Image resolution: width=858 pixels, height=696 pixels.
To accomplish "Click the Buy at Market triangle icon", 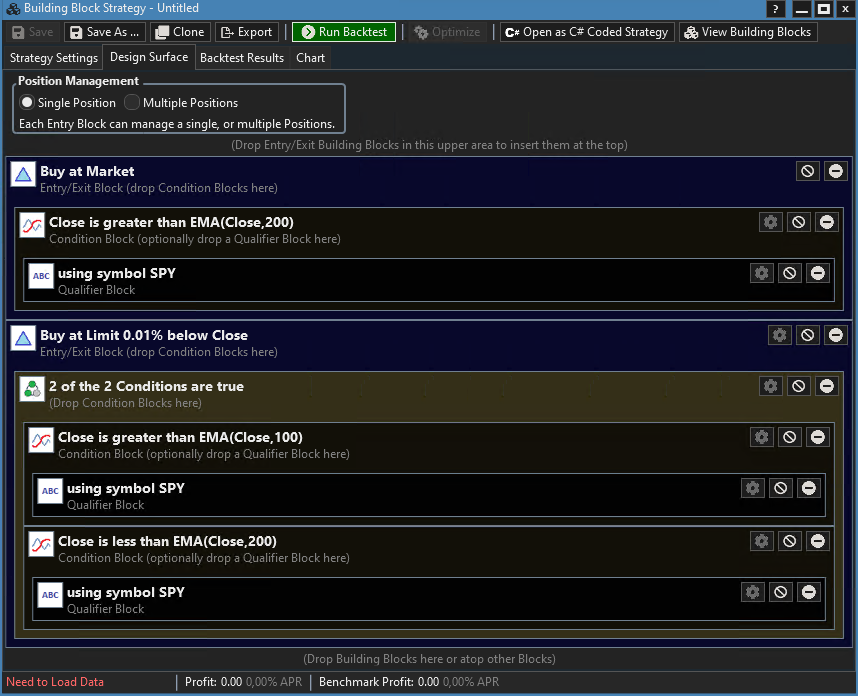I will [x=23, y=175].
